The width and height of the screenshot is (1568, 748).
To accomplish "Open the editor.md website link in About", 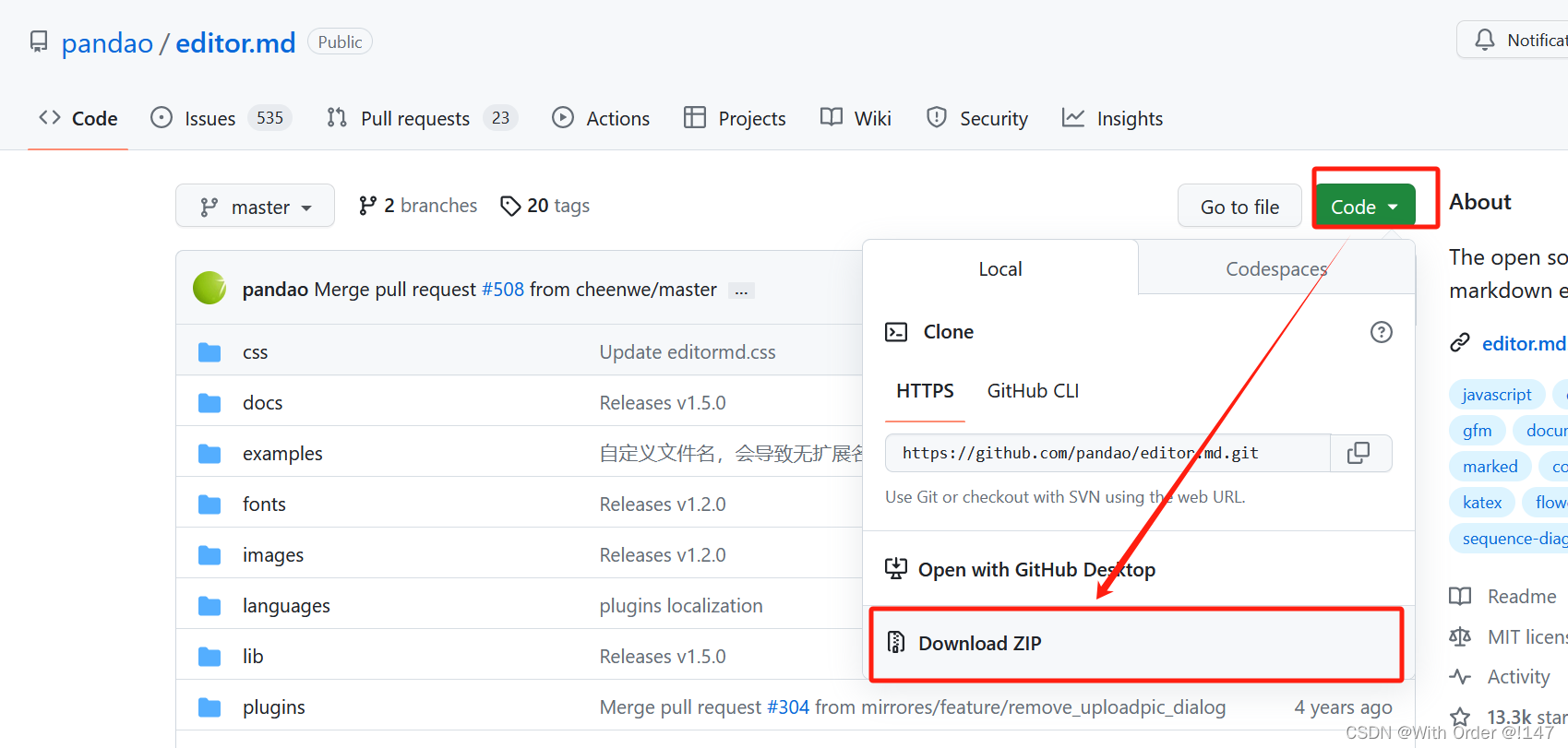I will coord(1523,343).
